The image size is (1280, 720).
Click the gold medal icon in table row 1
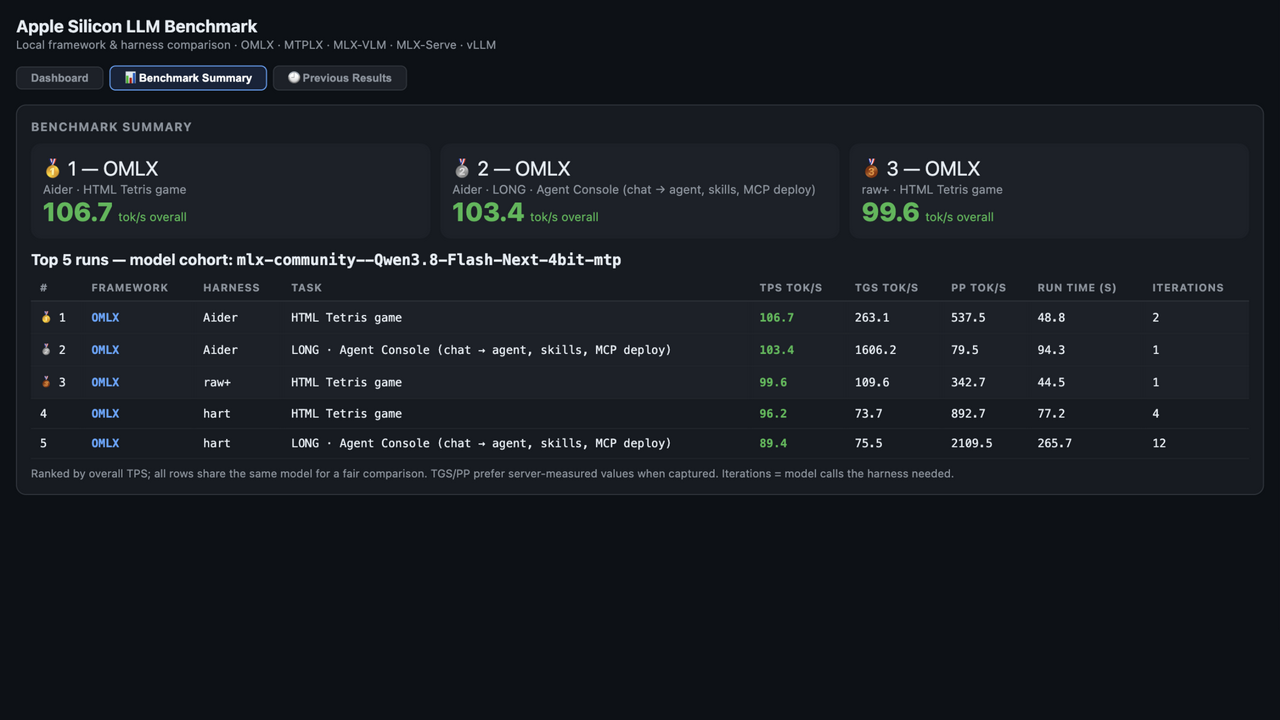coord(46,318)
